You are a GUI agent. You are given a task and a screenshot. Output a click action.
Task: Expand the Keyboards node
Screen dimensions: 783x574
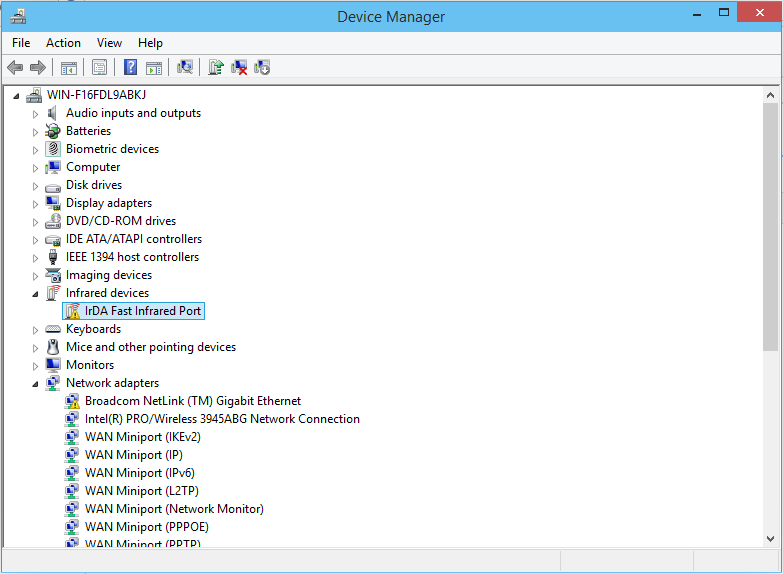click(x=35, y=330)
